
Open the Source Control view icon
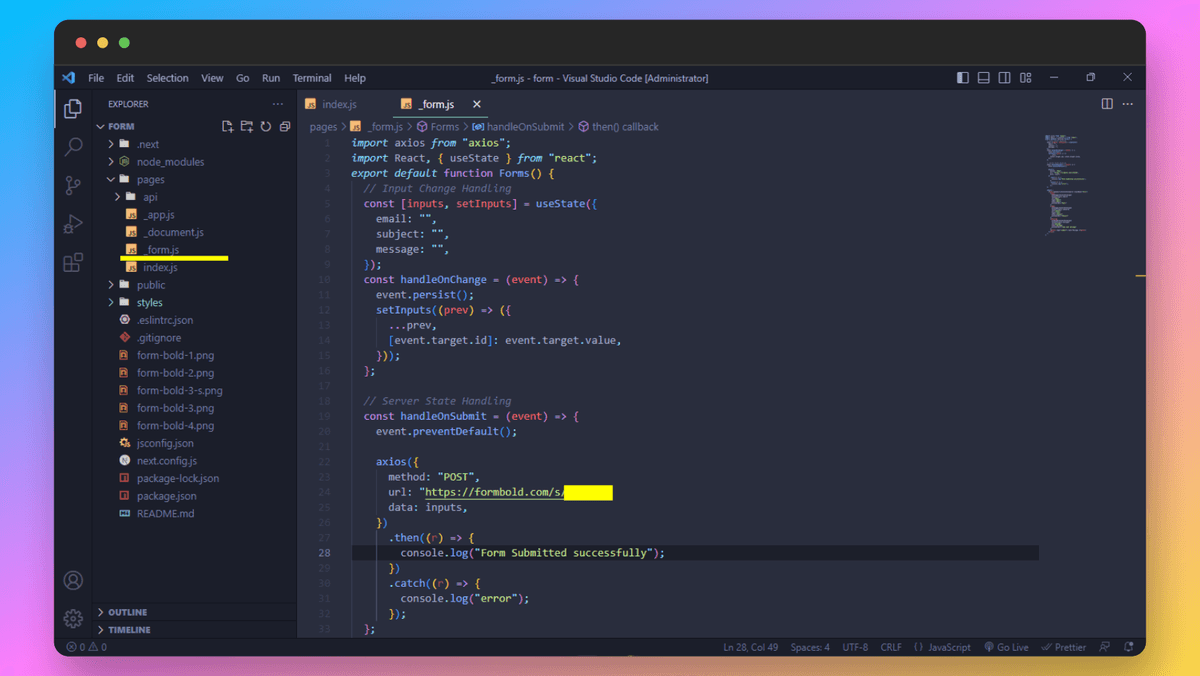pos(73,185)
